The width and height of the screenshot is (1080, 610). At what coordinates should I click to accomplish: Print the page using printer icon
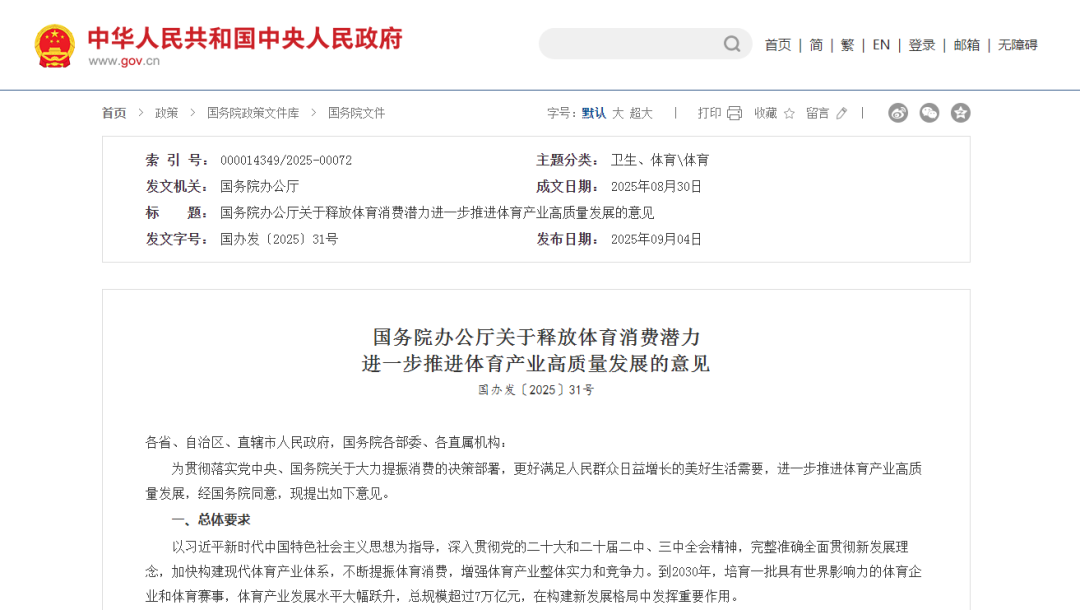(734, 113)
